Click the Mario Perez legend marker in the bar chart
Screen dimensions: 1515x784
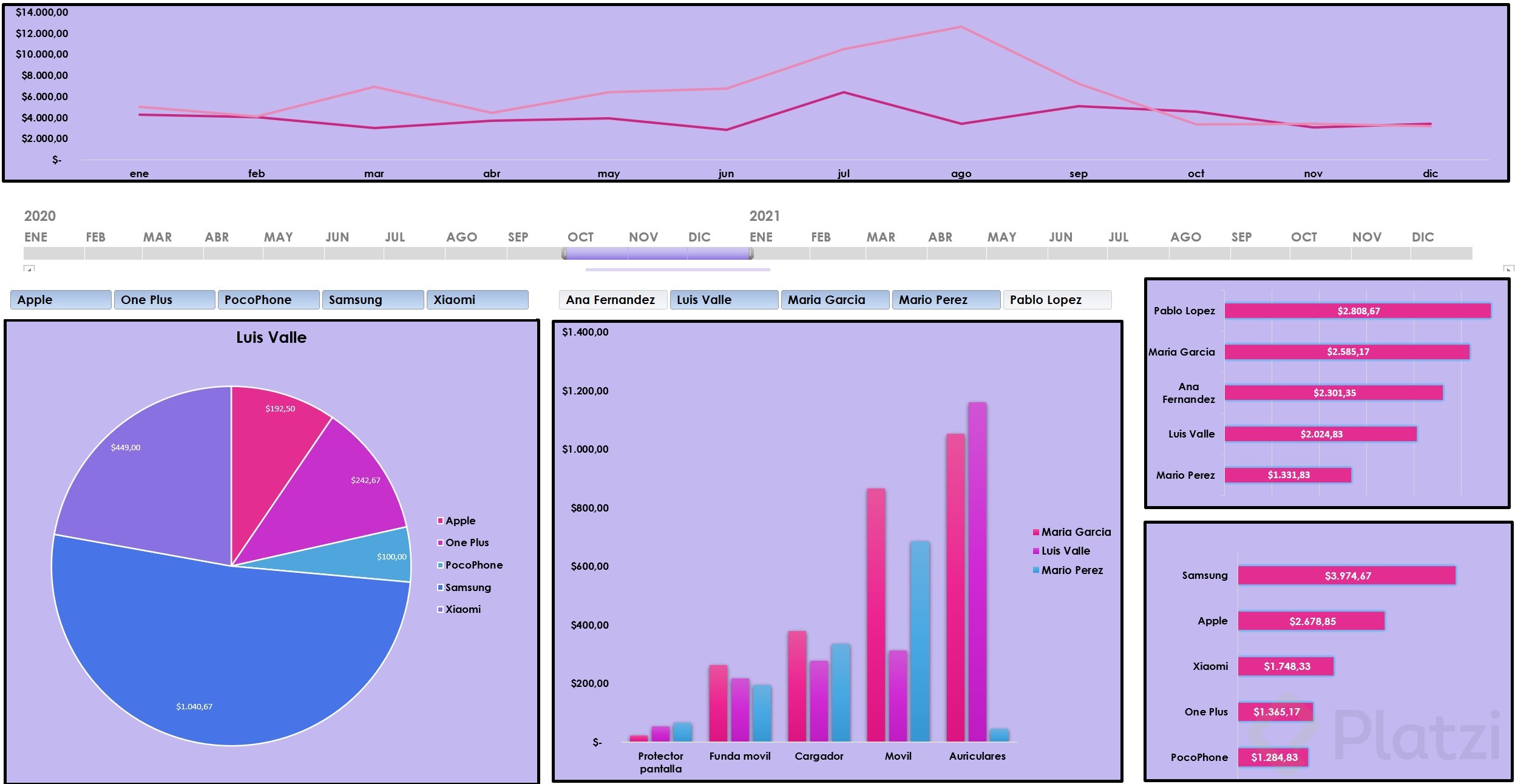click(1036, 570)
